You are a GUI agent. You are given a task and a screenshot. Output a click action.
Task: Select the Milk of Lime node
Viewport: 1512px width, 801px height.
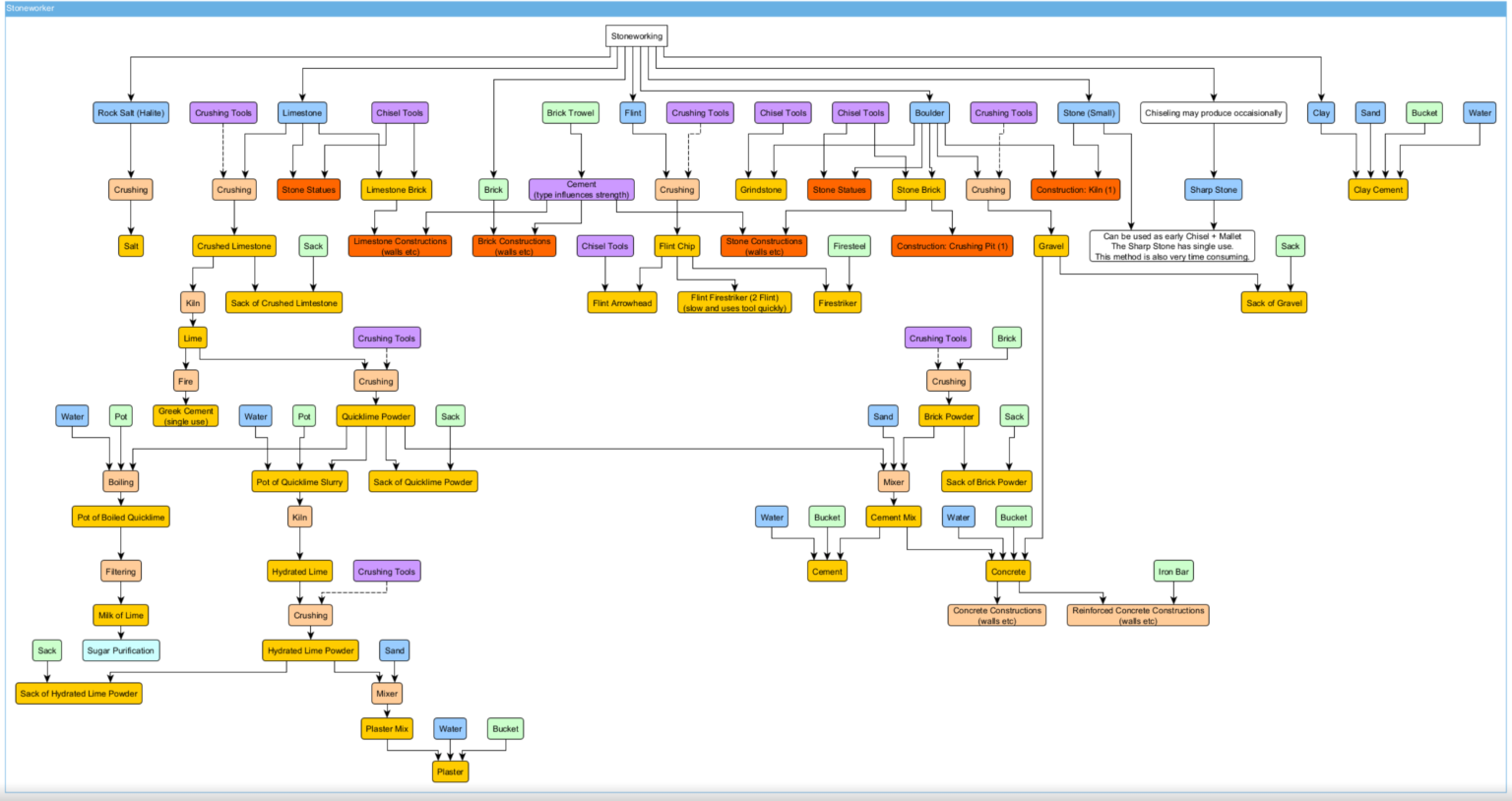click(121, 615)
